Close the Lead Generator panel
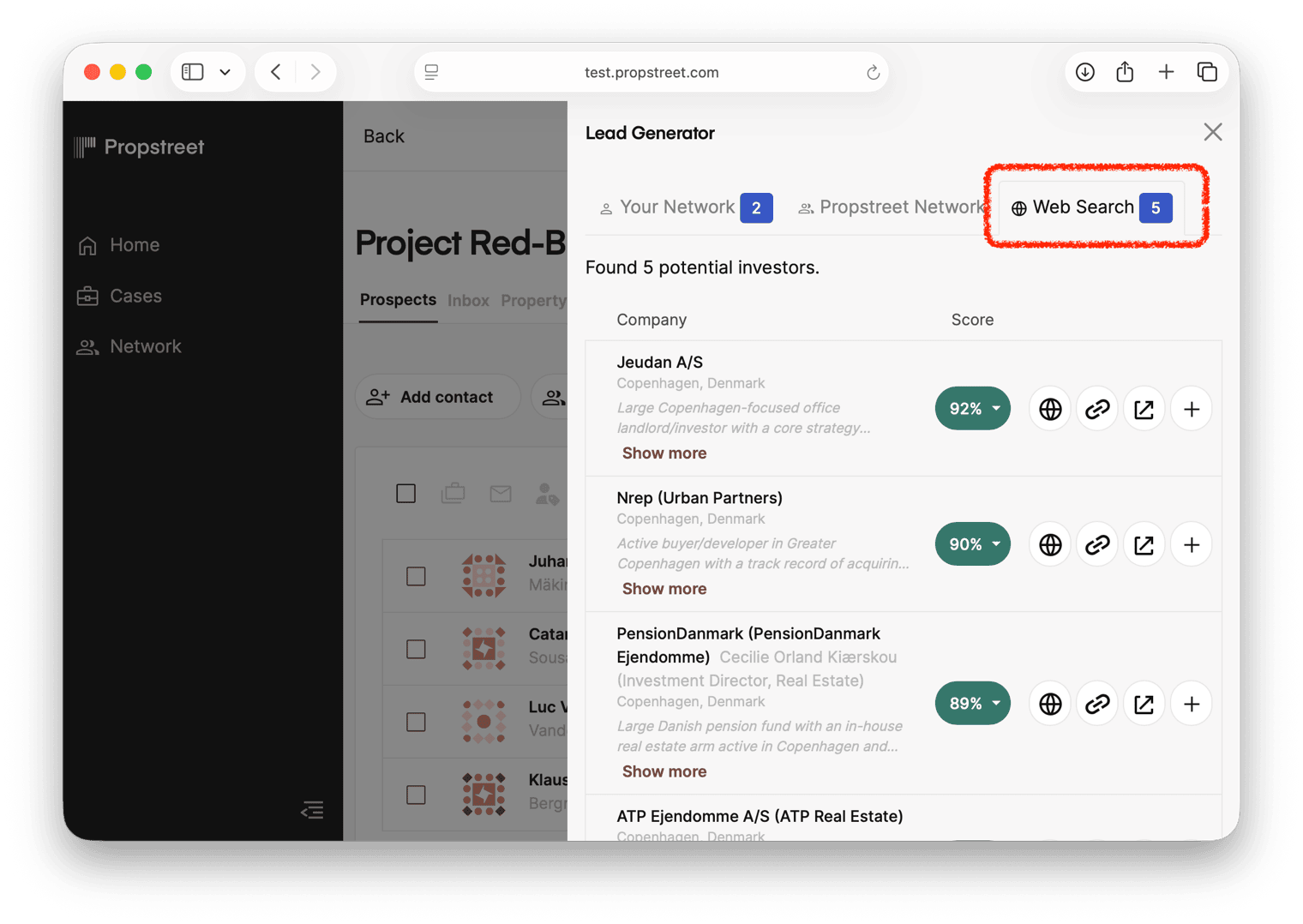The image size is (1303, 924). (1212, 132)
